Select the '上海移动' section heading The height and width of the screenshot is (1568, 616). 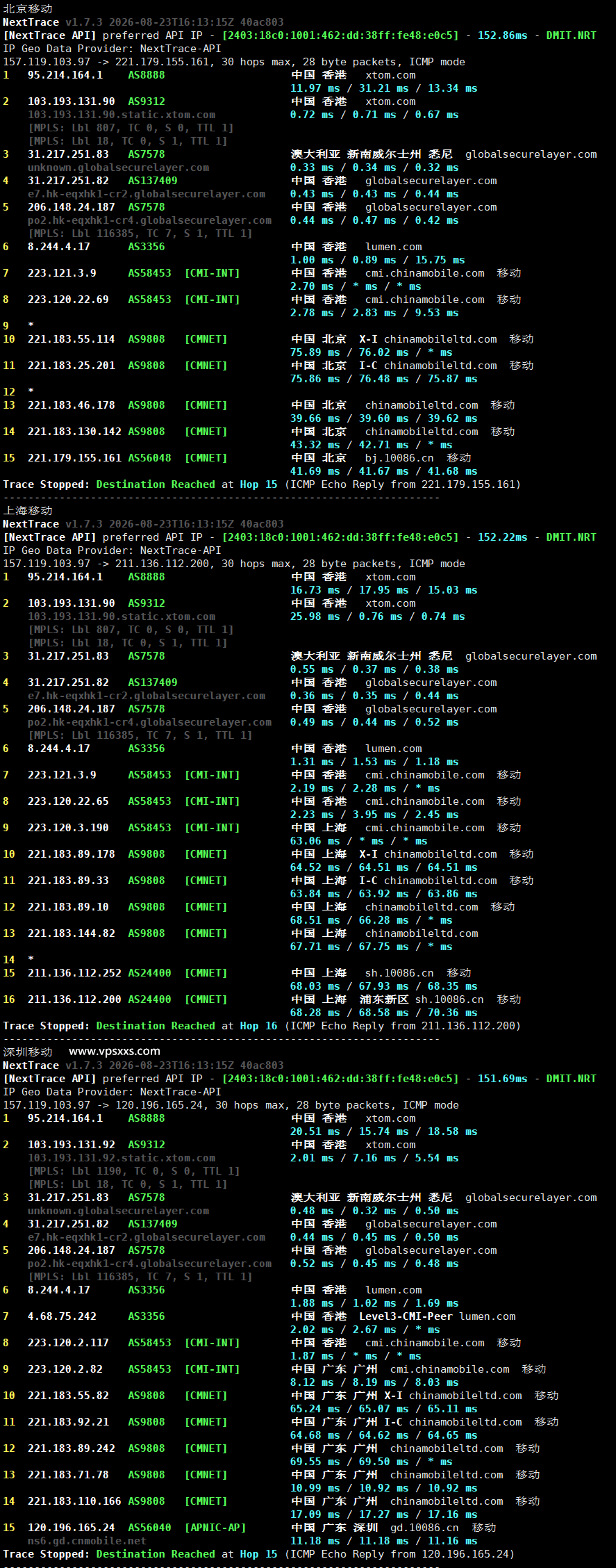pyautogui.click(x=28, y=511)
